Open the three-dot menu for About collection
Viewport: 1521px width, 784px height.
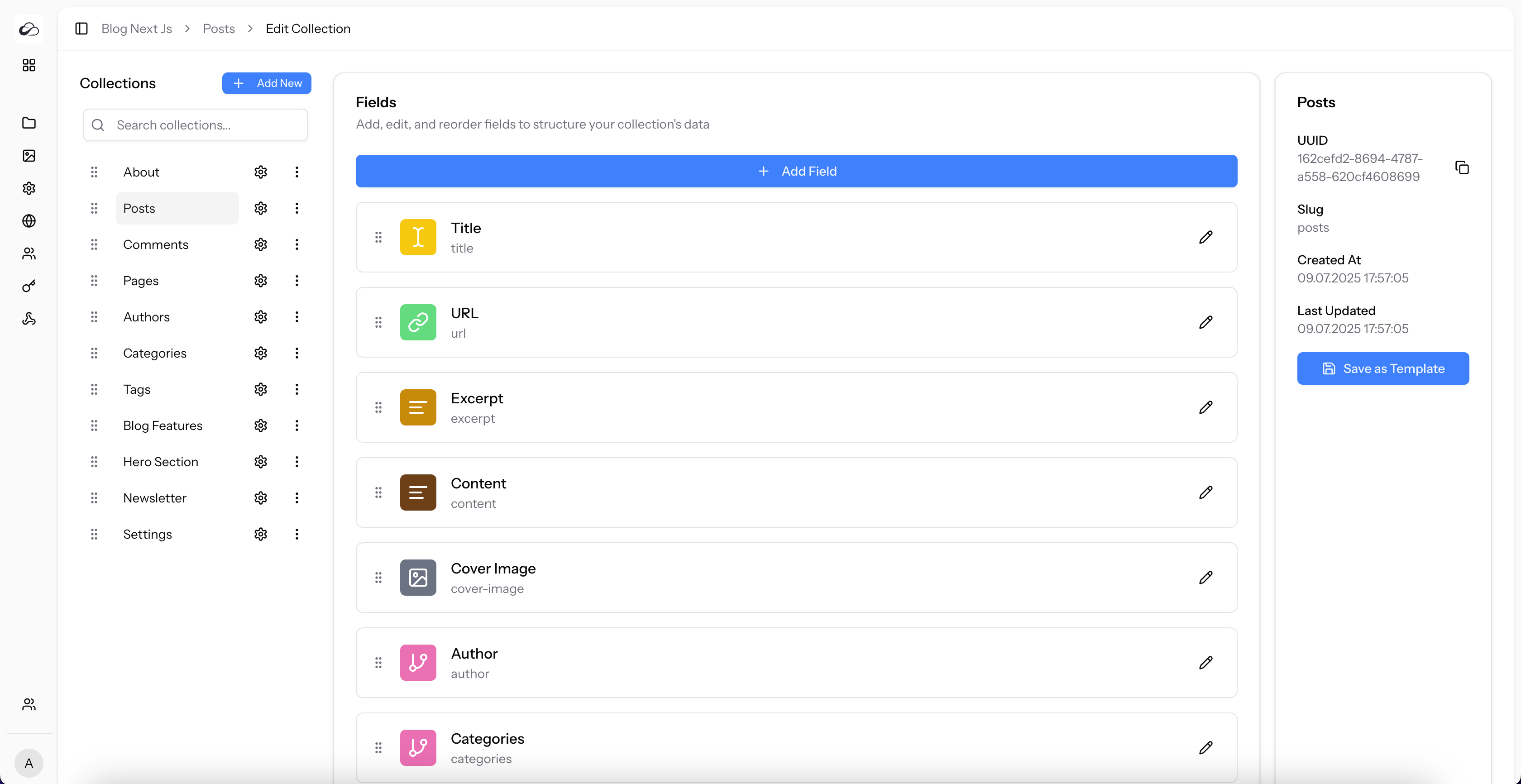pos(297,172)
